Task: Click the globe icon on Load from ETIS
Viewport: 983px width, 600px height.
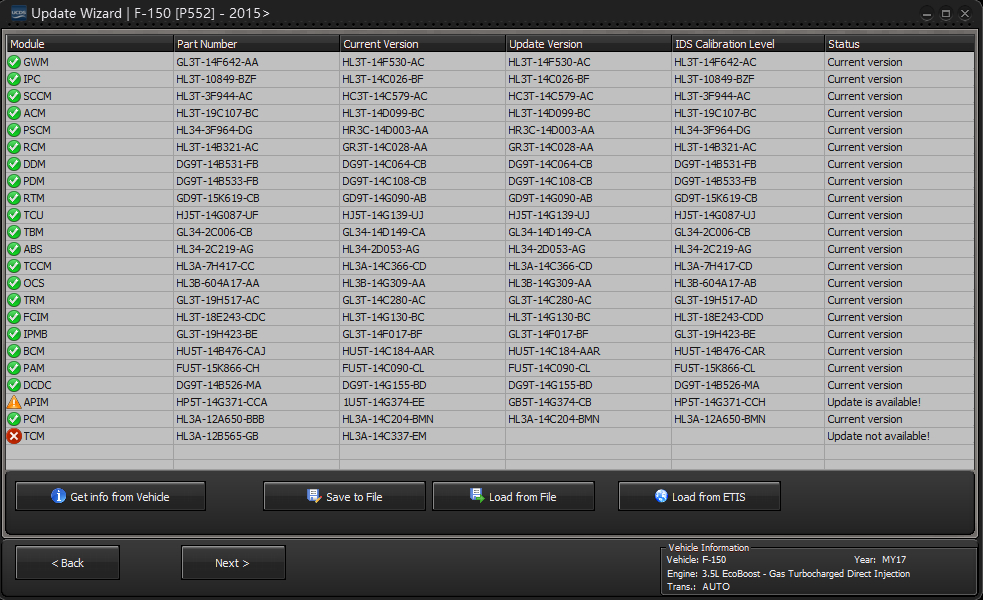Action: 660,496
